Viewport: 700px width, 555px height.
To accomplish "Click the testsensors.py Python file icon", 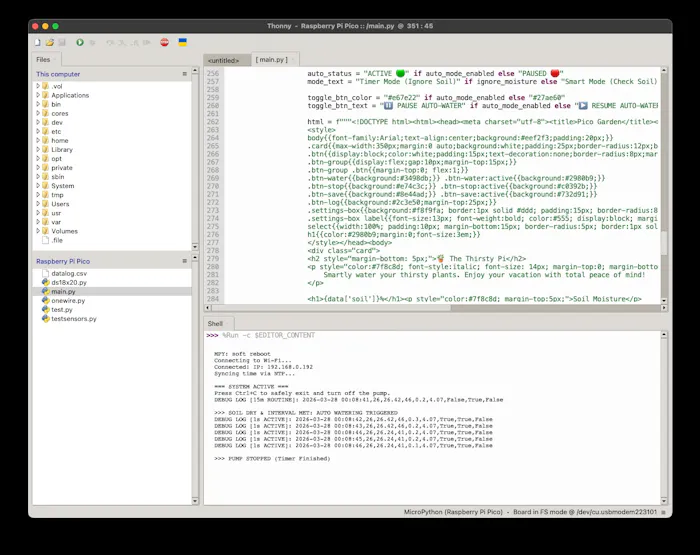I will point(46,318).
